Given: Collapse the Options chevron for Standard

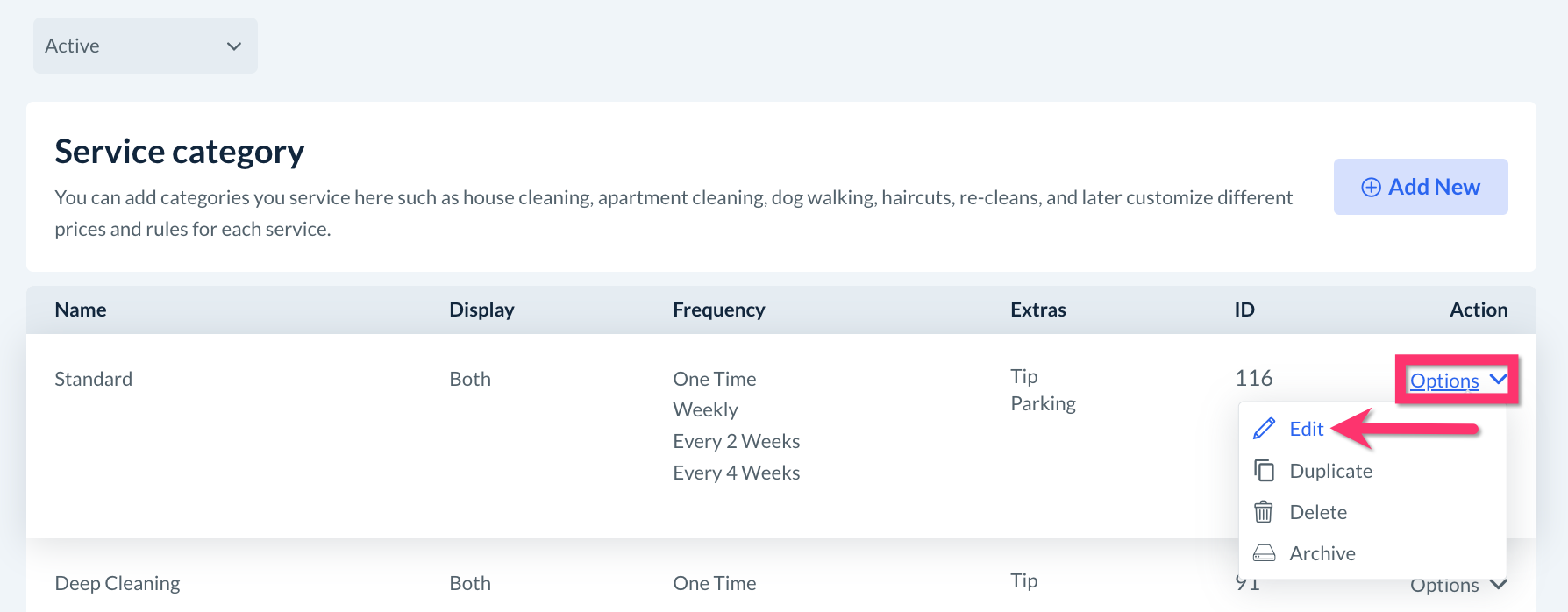Looking at the screenshot, I should tap(1498, 380).
